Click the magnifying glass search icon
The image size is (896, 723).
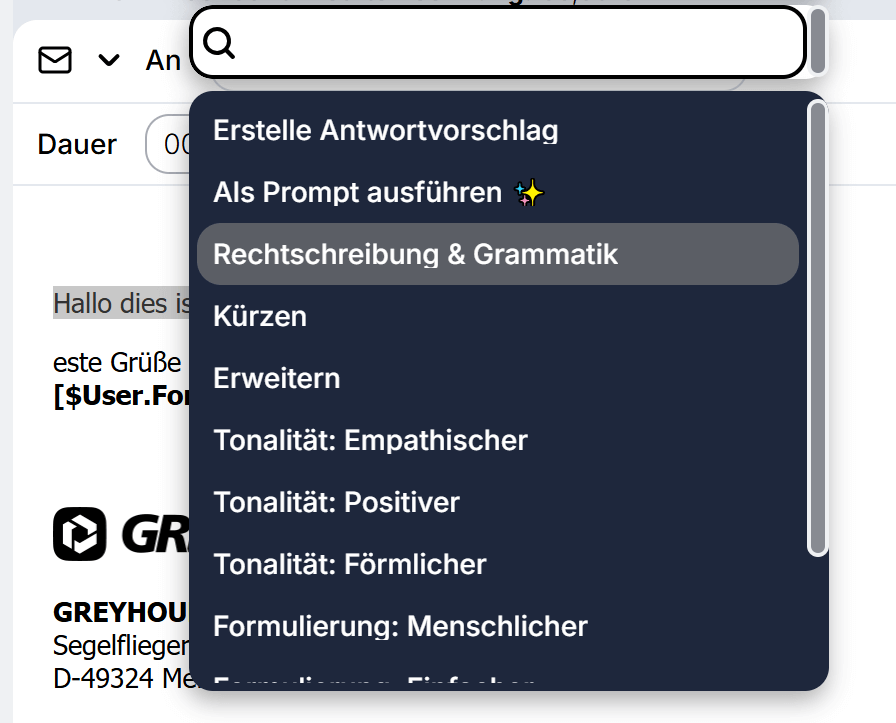(x=219, y=42)
